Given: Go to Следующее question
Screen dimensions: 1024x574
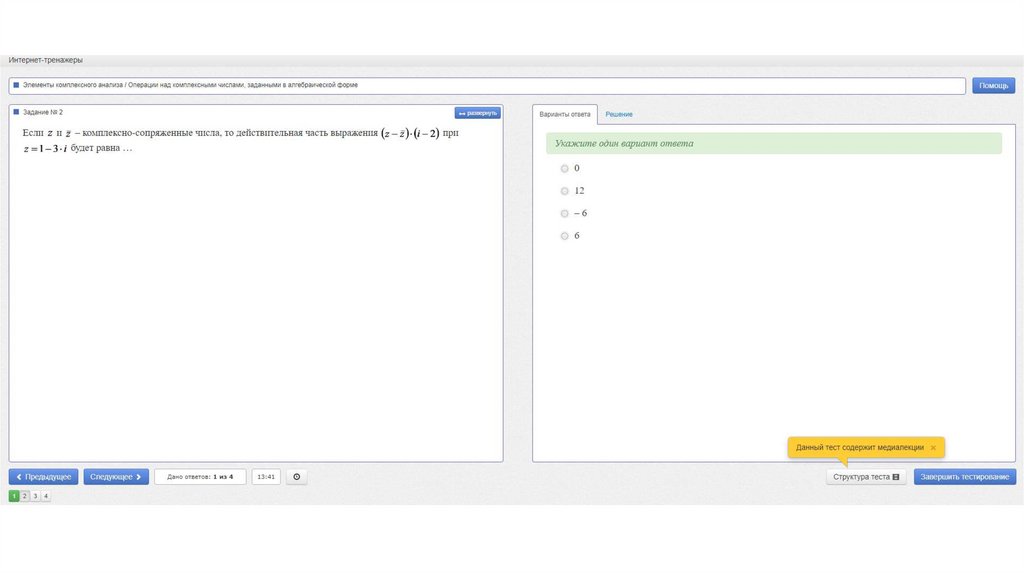Looking at the screenshot, I should pyautogui.click(x=116, y=477).
